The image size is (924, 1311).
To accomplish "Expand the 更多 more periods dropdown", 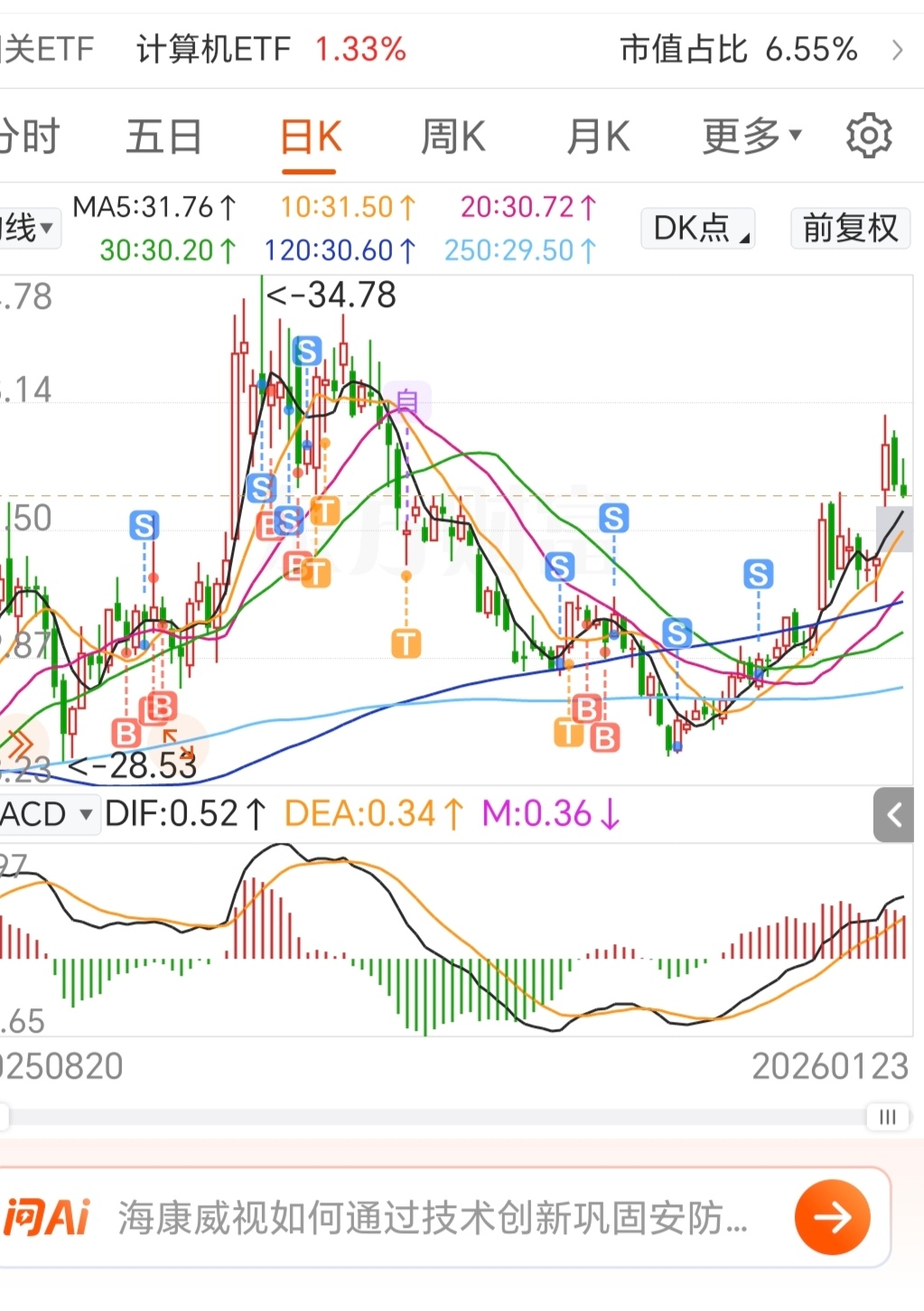I will pyautogui.click(x=751, y=137).
